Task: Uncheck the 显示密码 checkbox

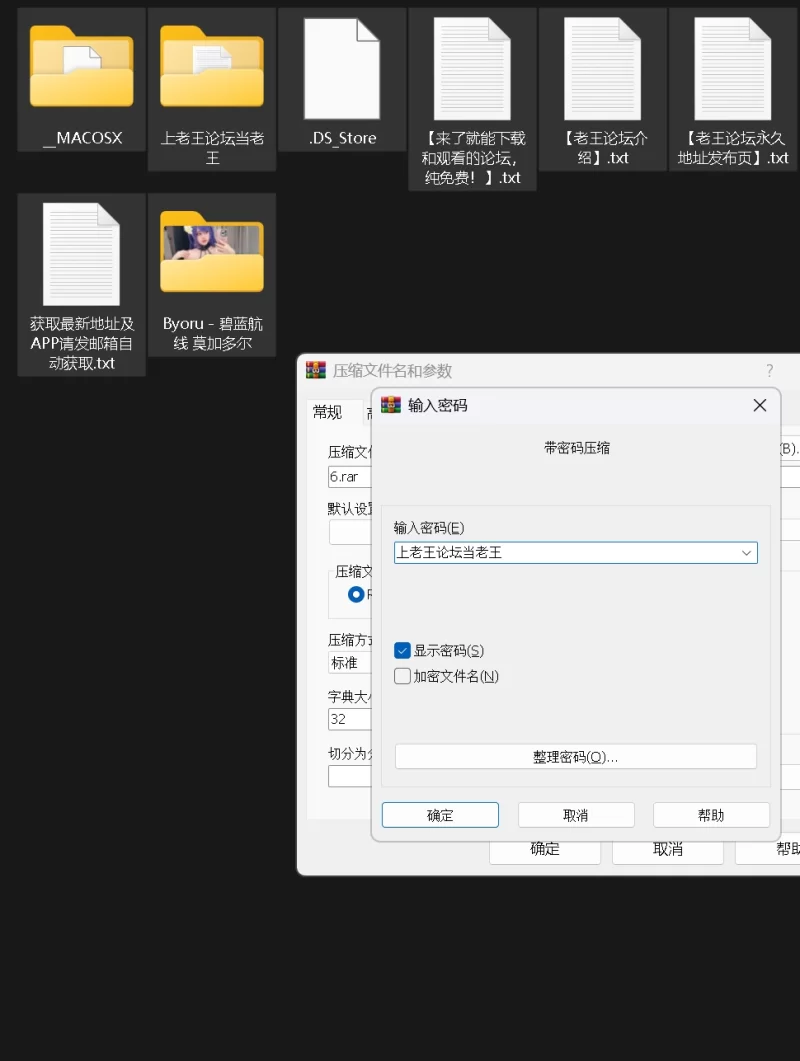Action: (403, 651)
